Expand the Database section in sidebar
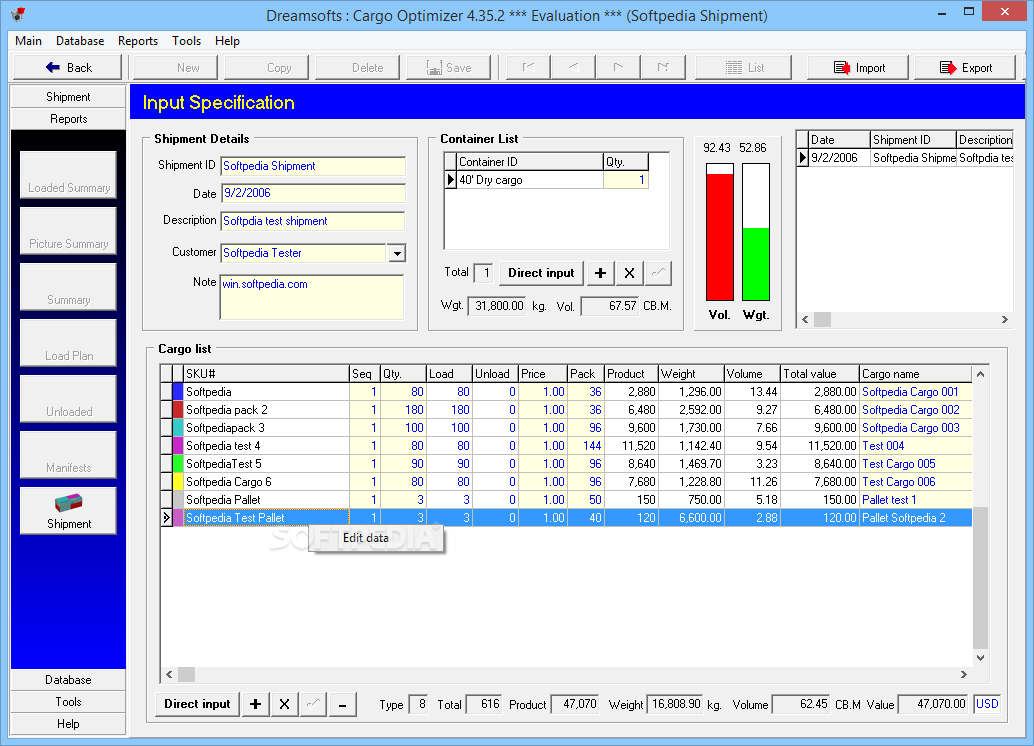This screenshot has width=1034, height=746. (x=68, y=680)
